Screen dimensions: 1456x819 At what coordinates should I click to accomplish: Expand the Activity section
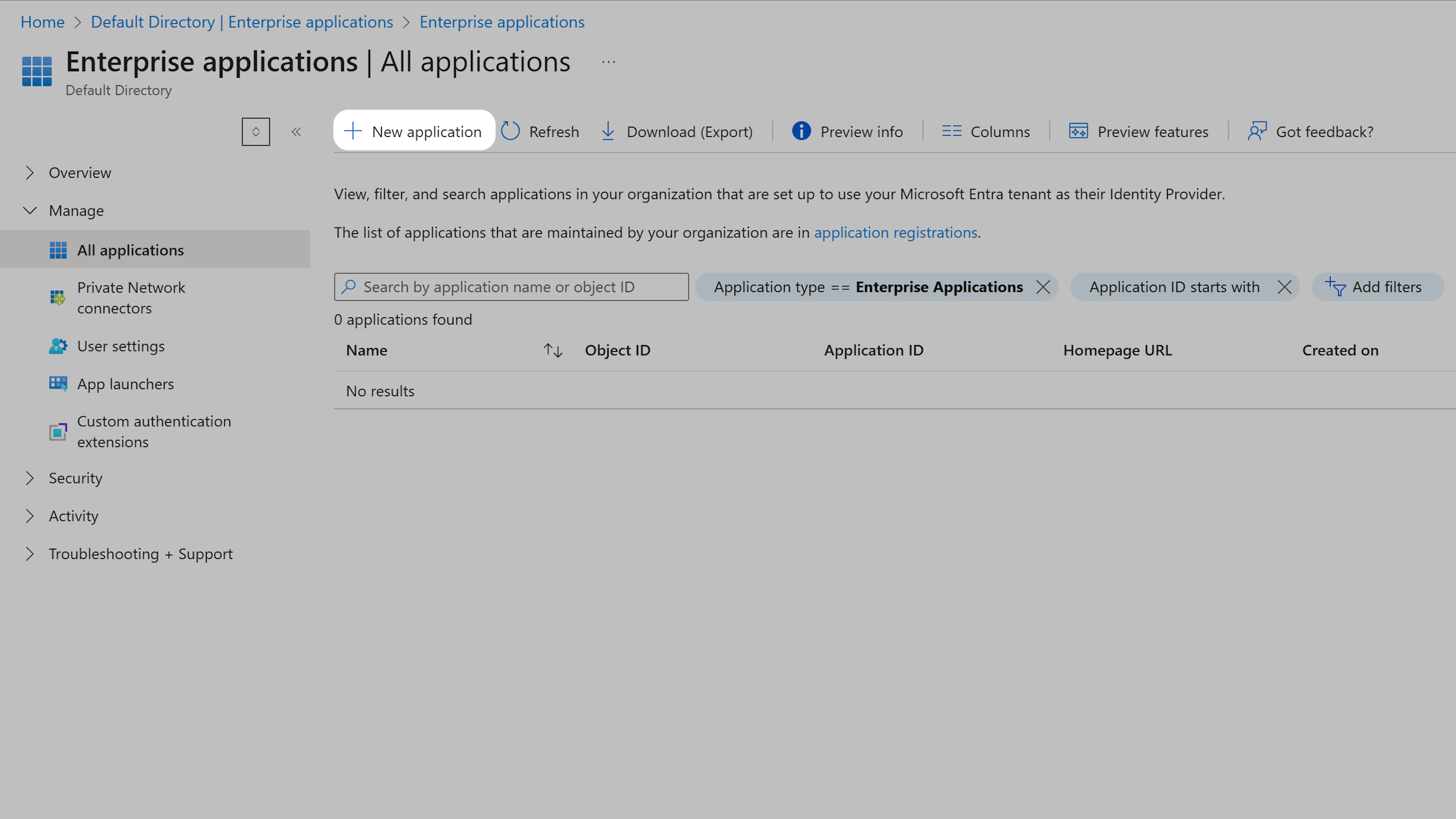(30, 516)
